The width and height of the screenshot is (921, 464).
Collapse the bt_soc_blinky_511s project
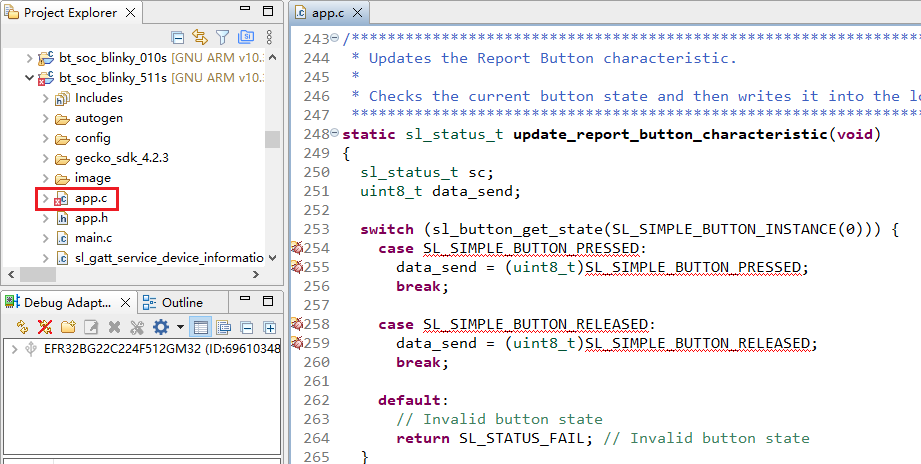(28, 77)
